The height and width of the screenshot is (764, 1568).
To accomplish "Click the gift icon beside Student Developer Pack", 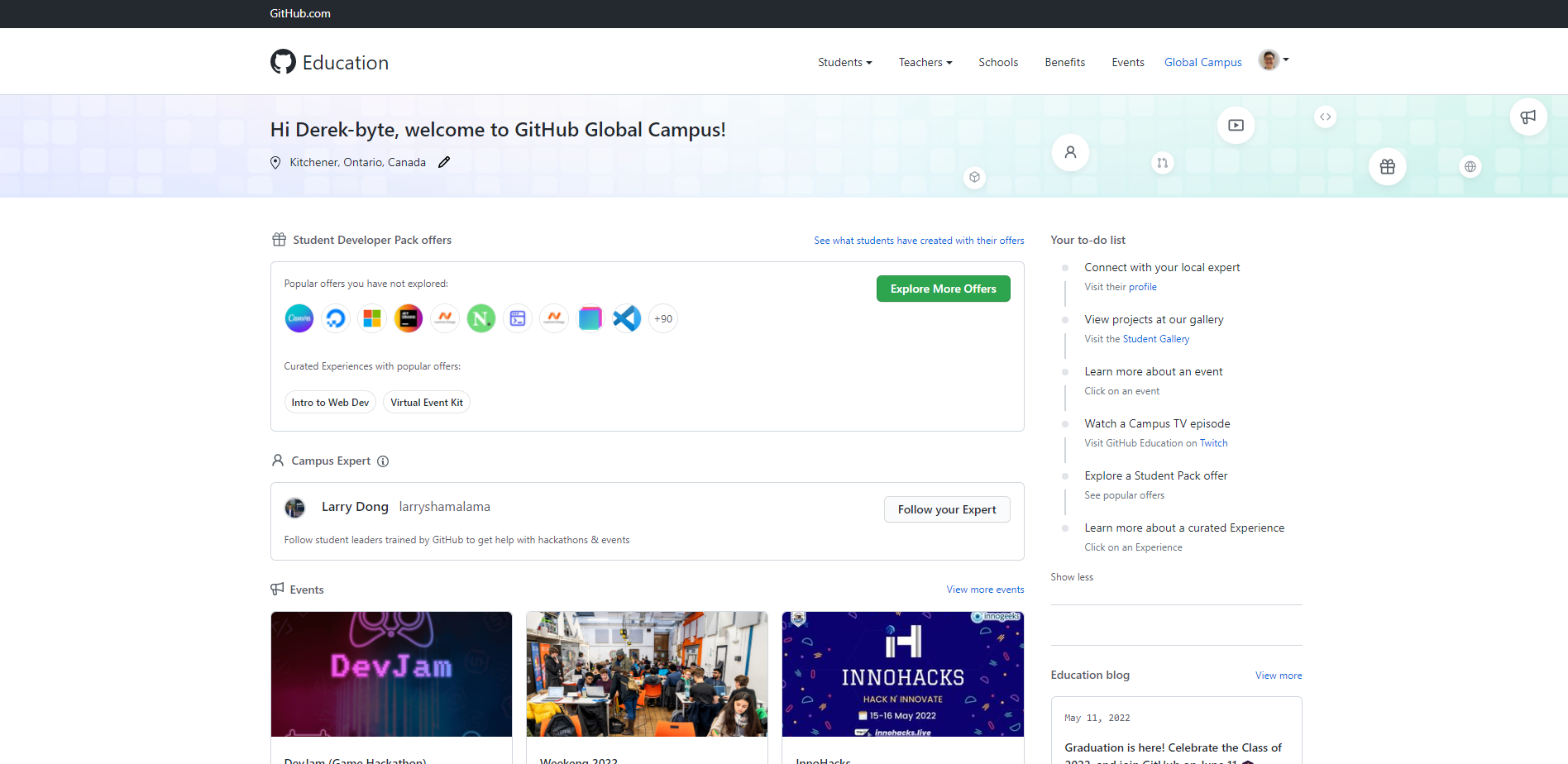I will [280, 240].
